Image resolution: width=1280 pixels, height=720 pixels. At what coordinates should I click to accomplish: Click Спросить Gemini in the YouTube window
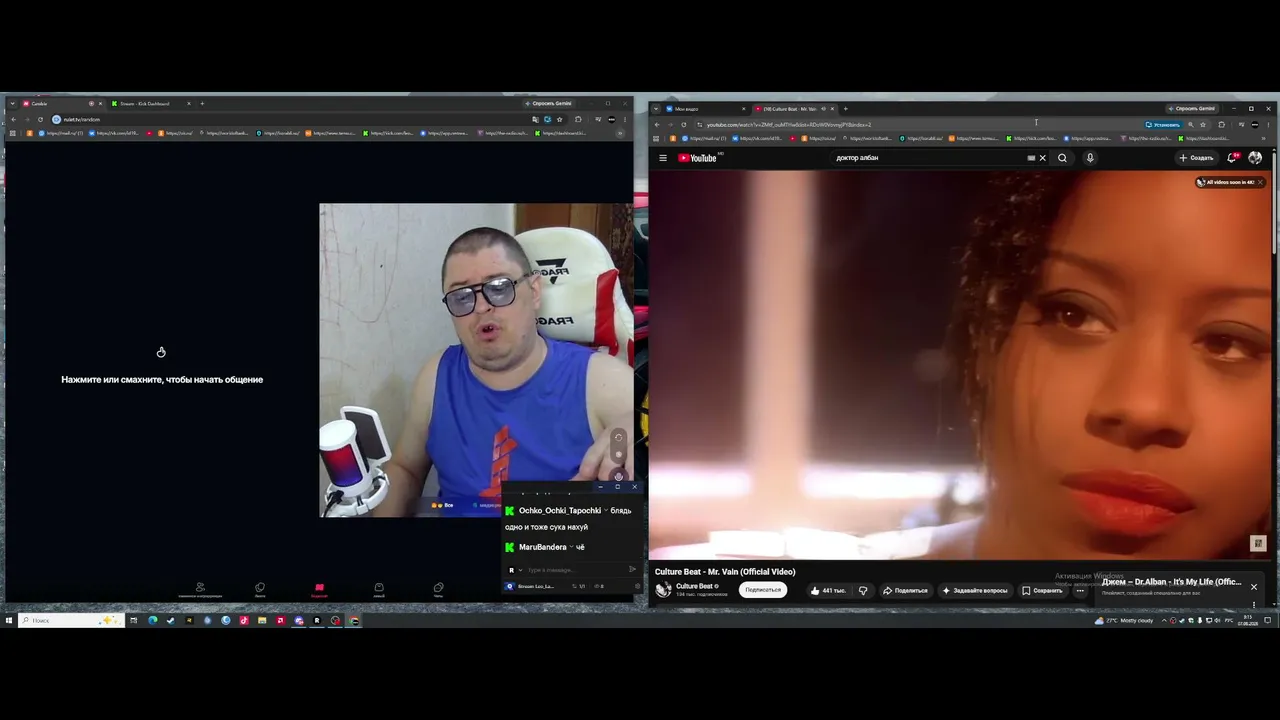[x=1192, y=108]
